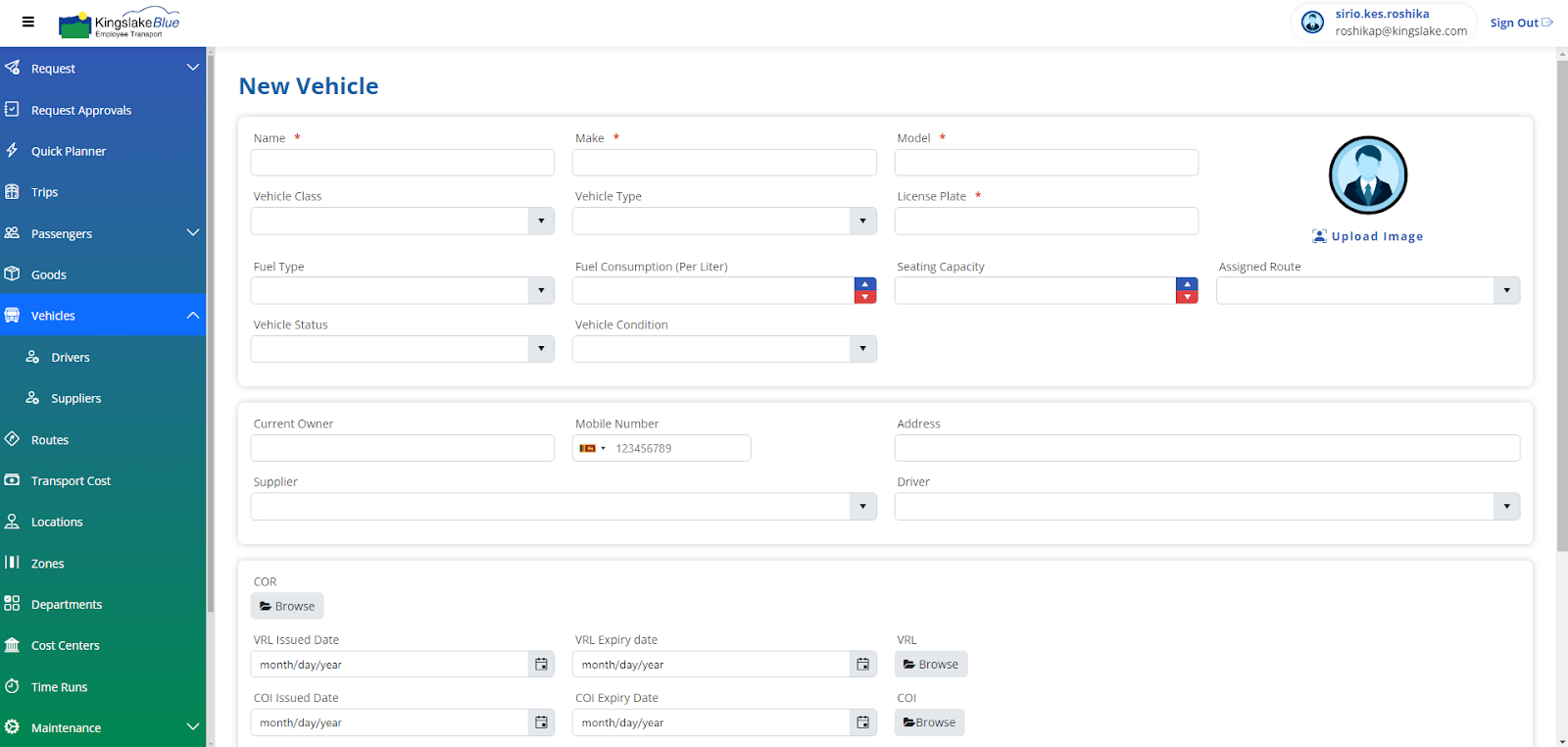Click the Vehicles bus icon
Viewport: 1568px width, 747px height.
point(12,315)
